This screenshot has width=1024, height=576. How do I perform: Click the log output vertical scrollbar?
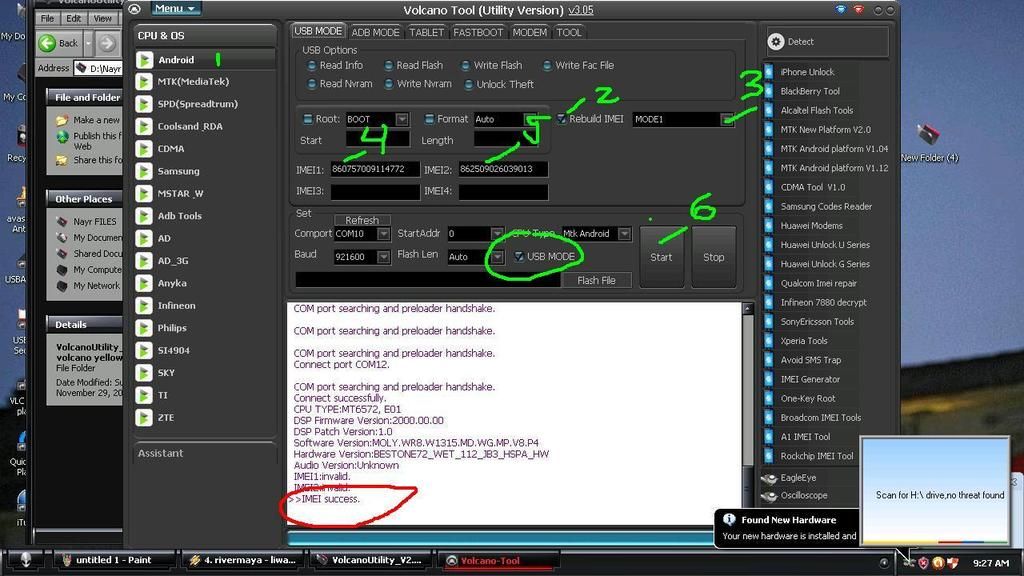pyautogui.click(x=747, y=410)
